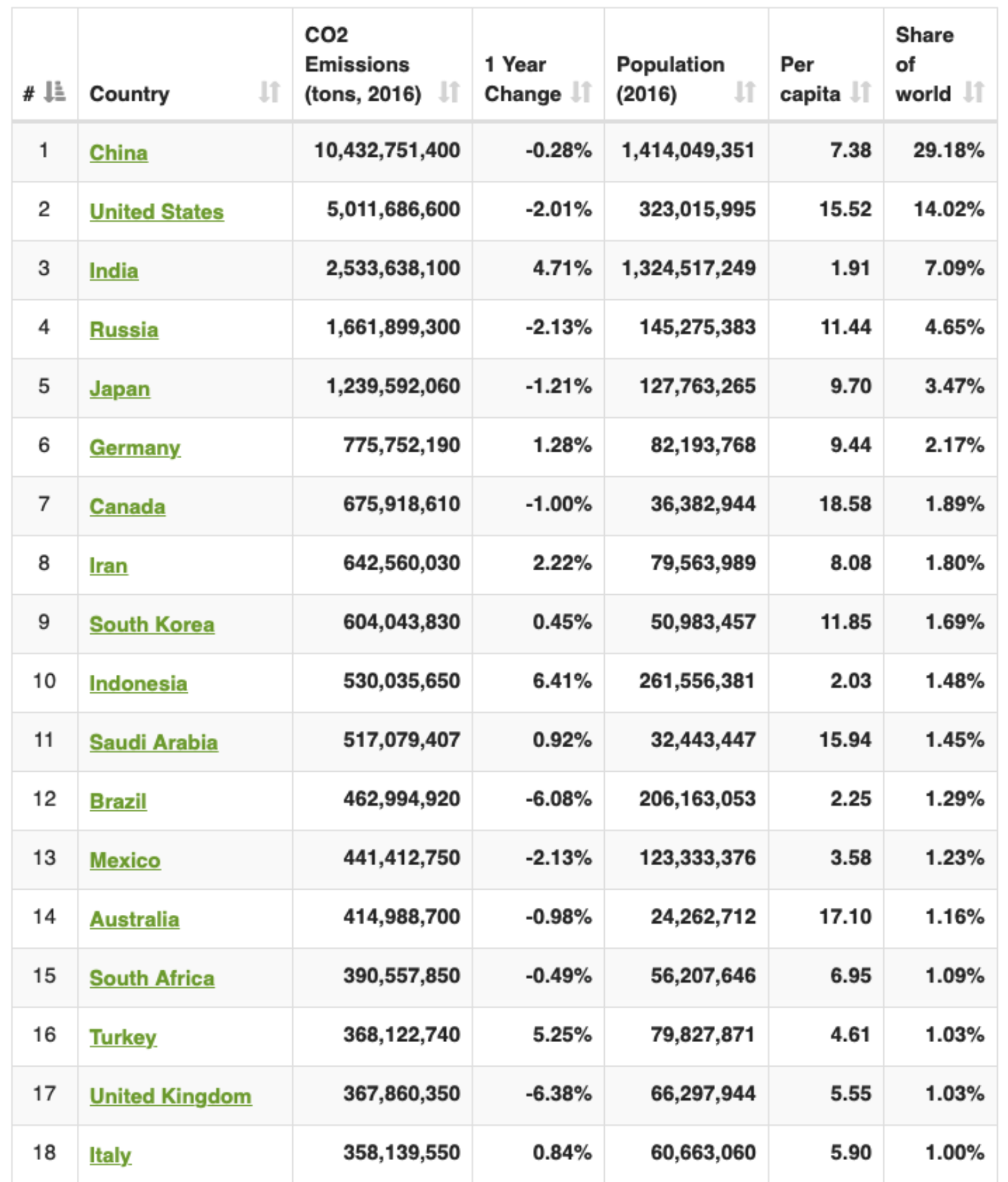Sort by Share of world arrows
1008x1182 pixels.
[x=974, y=92]
